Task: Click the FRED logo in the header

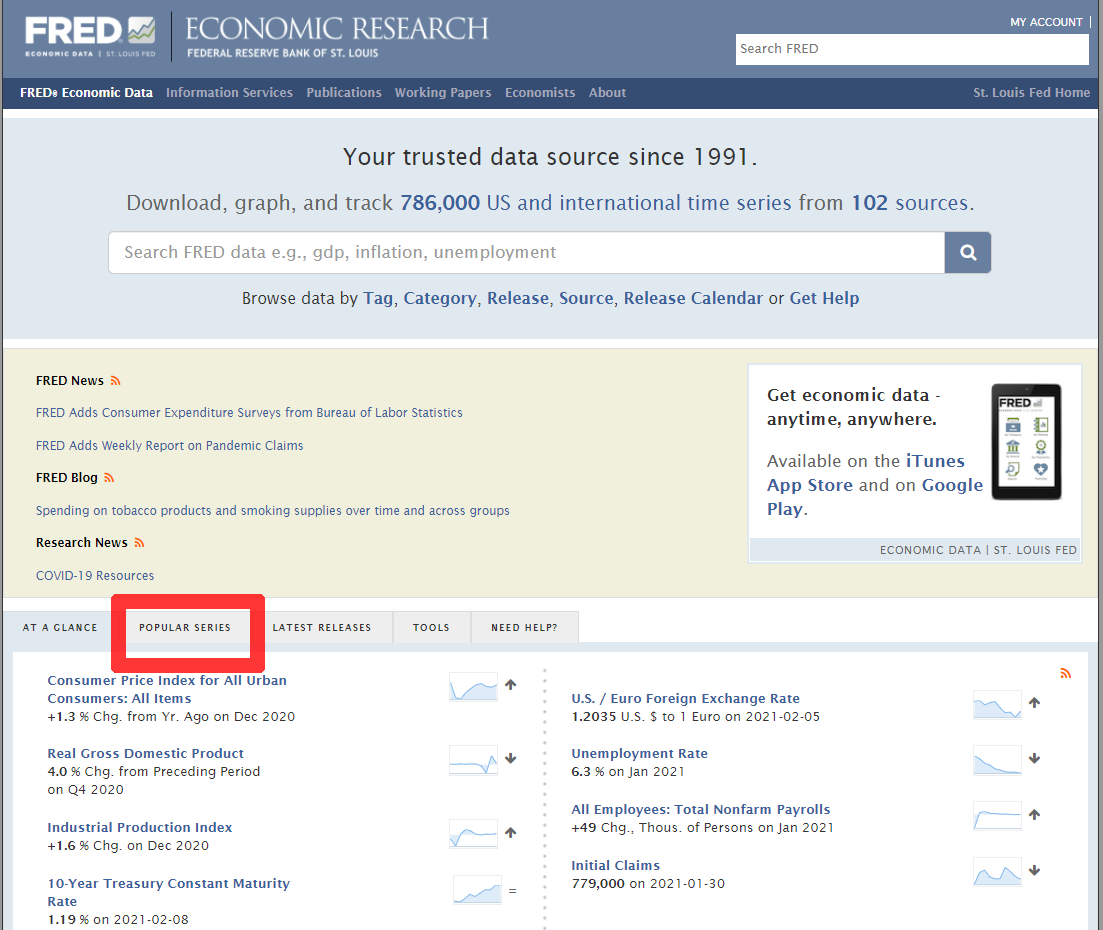Action: click(x=90, y=37)
